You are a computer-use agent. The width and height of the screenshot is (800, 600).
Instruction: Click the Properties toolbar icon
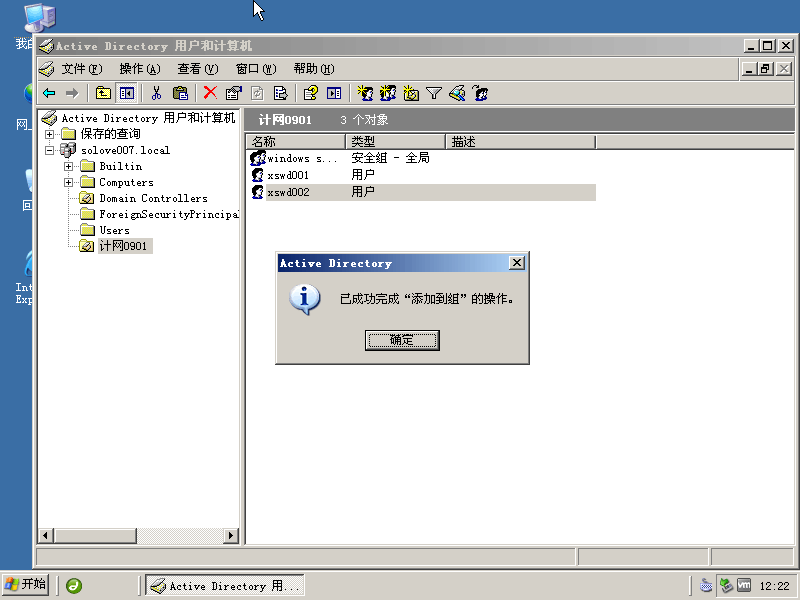(x=233, y=93)
